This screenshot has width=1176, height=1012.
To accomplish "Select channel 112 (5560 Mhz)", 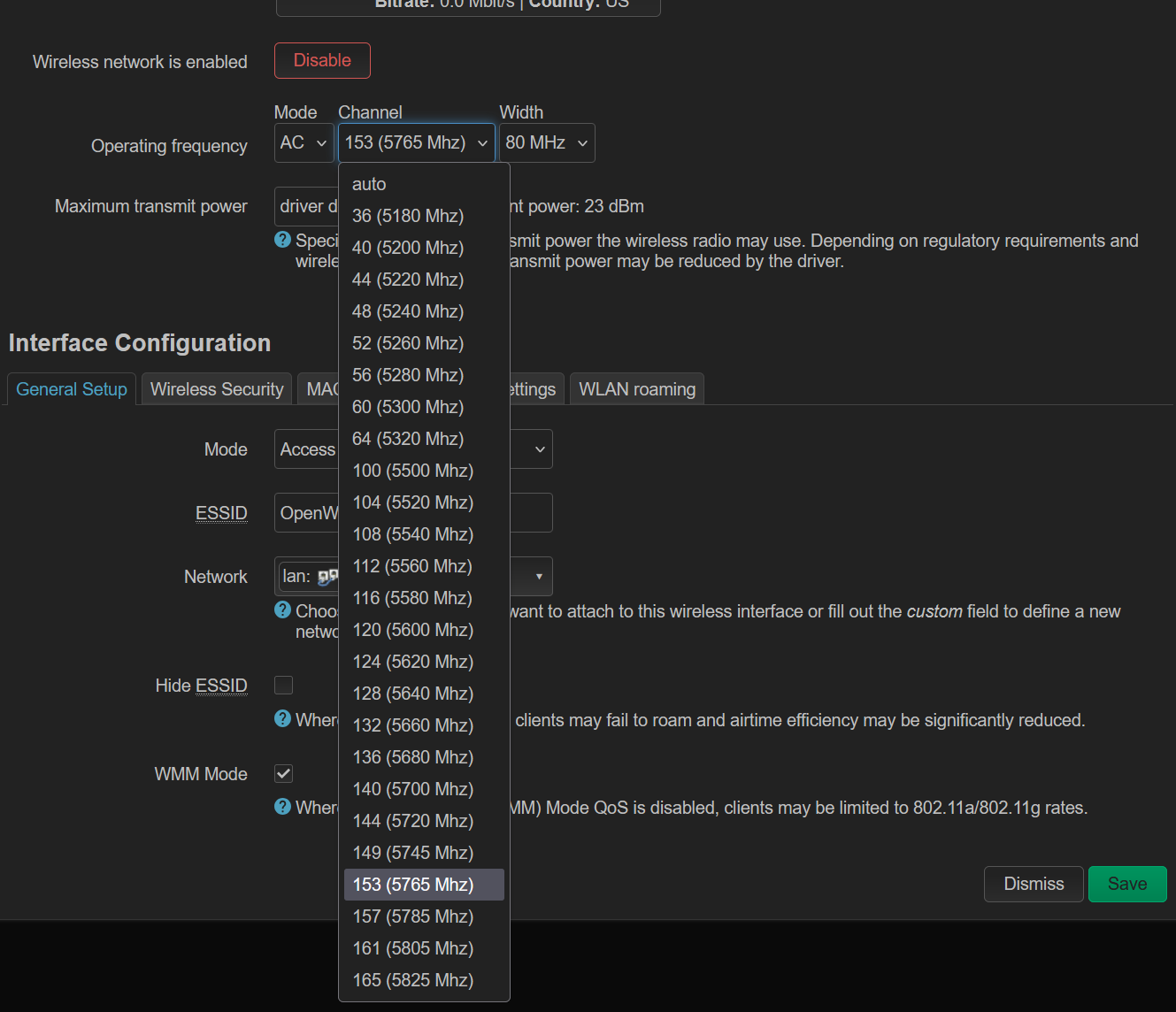I will (424, 566).
